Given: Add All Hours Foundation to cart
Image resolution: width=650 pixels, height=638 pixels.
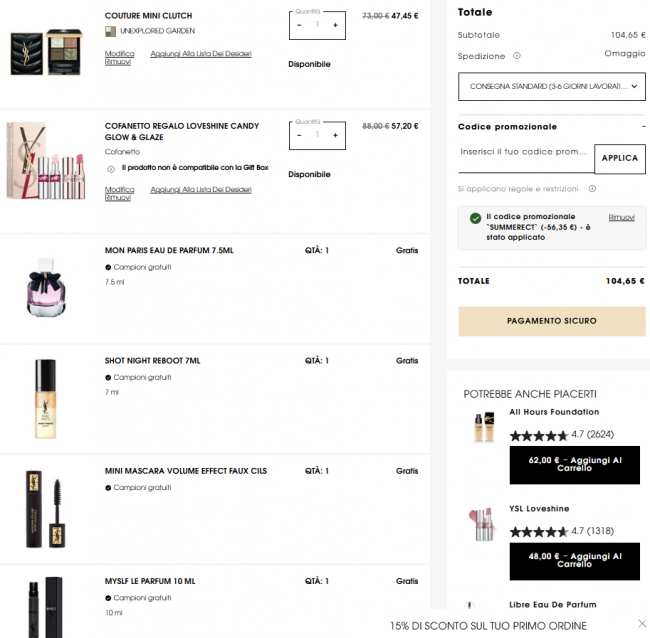Looking at the screenshot, I should (575, 465).
